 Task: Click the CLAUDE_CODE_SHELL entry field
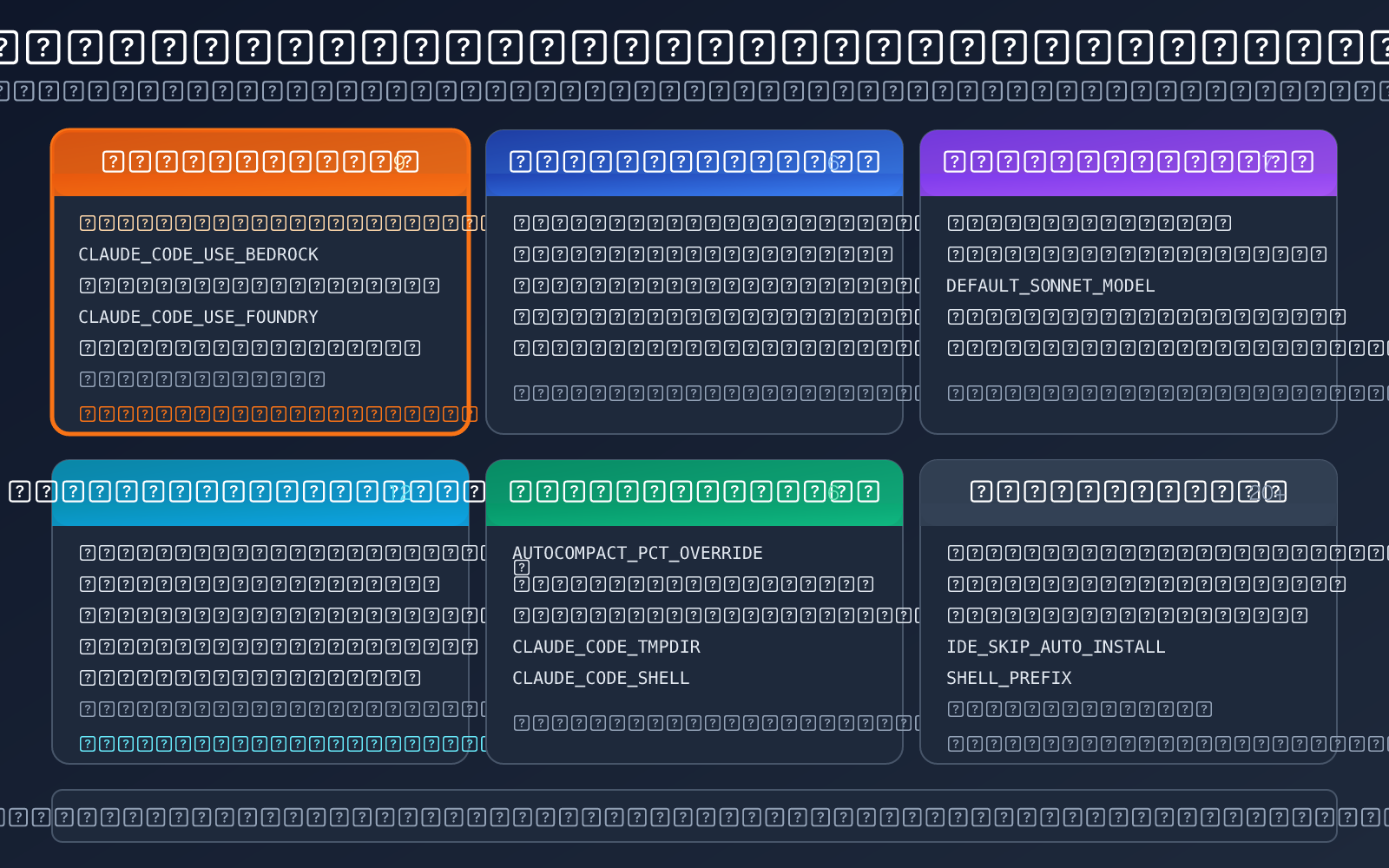coord(601,678)
